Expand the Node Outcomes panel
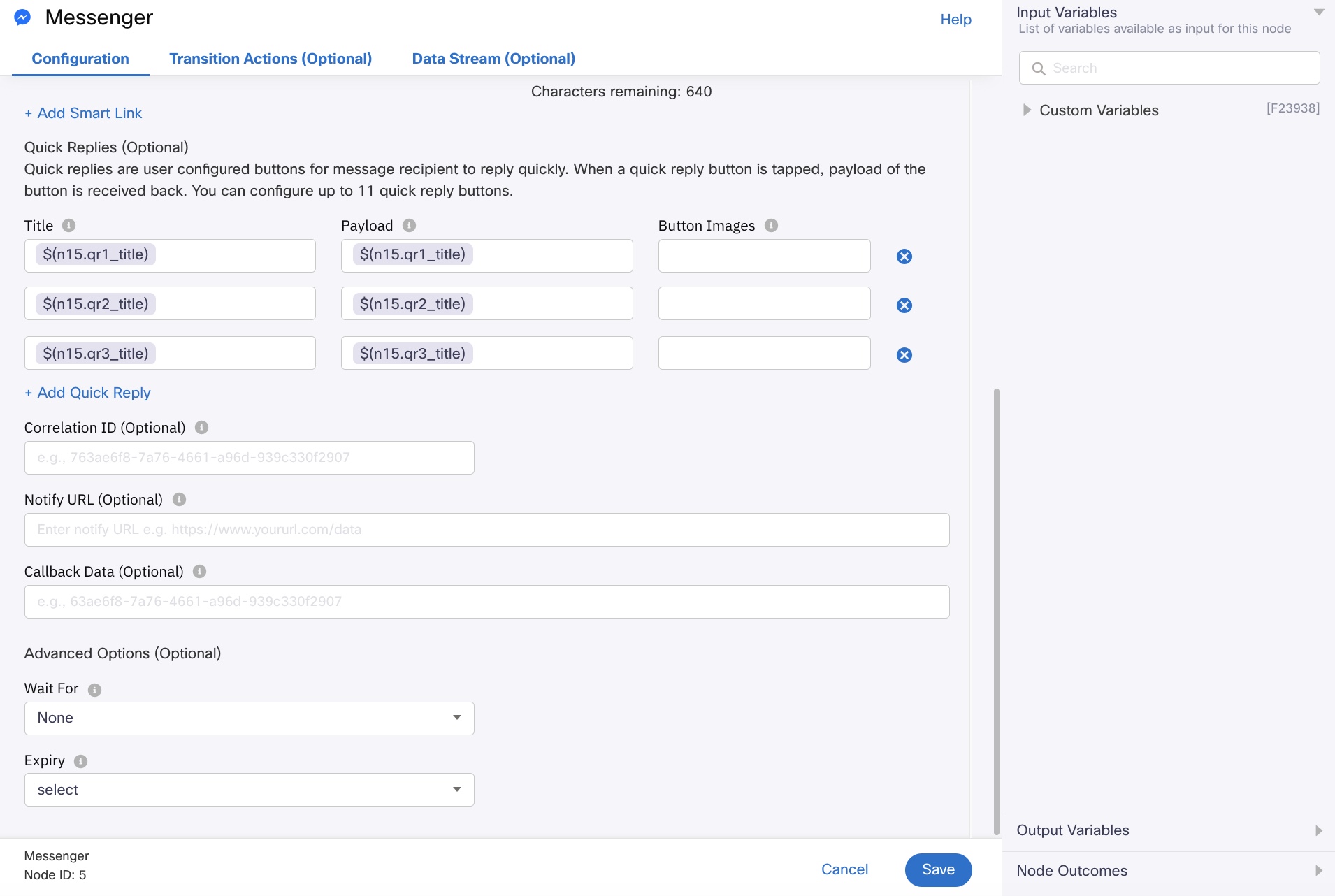The width and height of the screenshot is (1335, 896). pos(1319,871)
